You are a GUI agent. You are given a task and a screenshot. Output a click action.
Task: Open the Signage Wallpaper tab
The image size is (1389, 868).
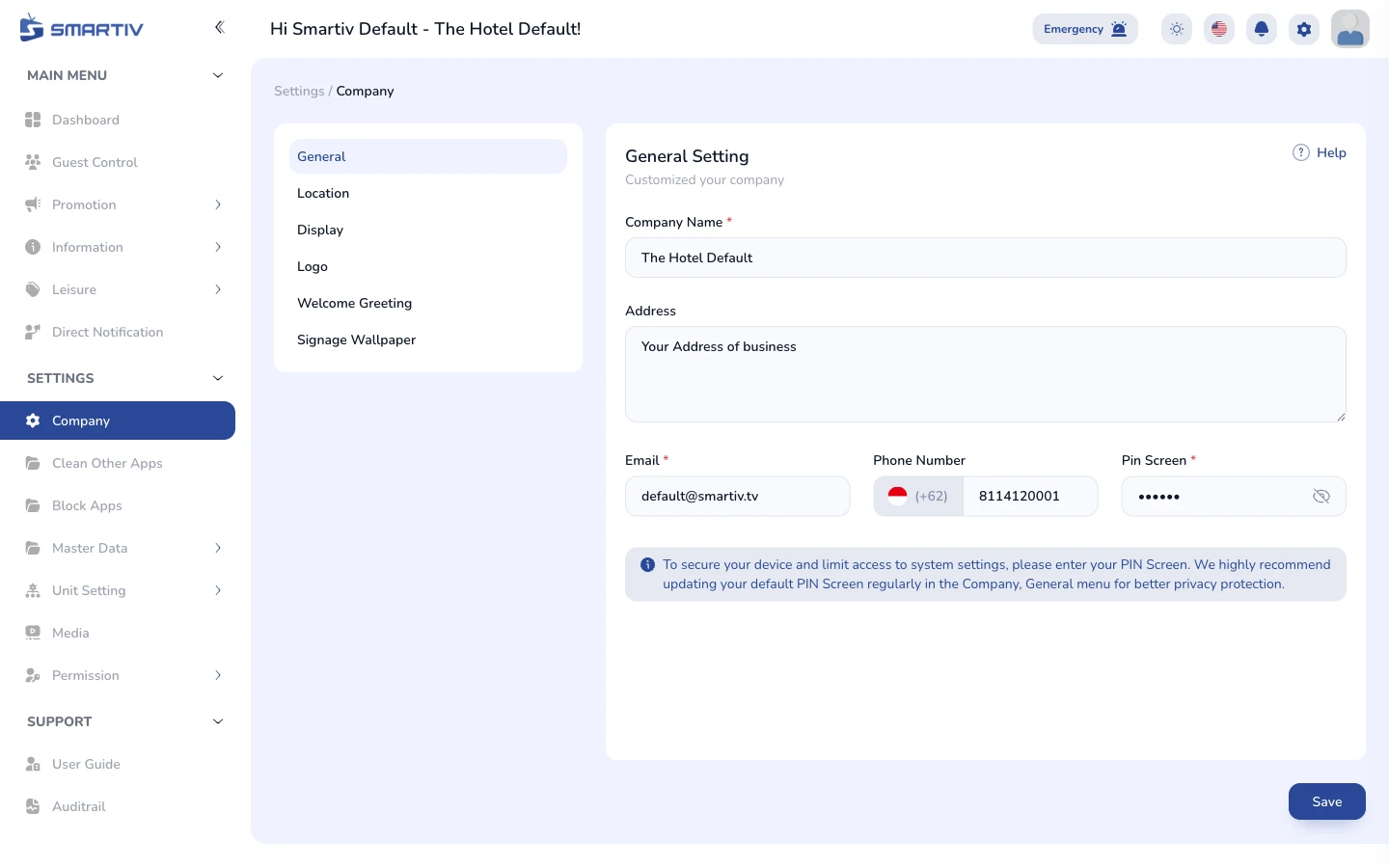pyautogui.click(x=428, y=339)
